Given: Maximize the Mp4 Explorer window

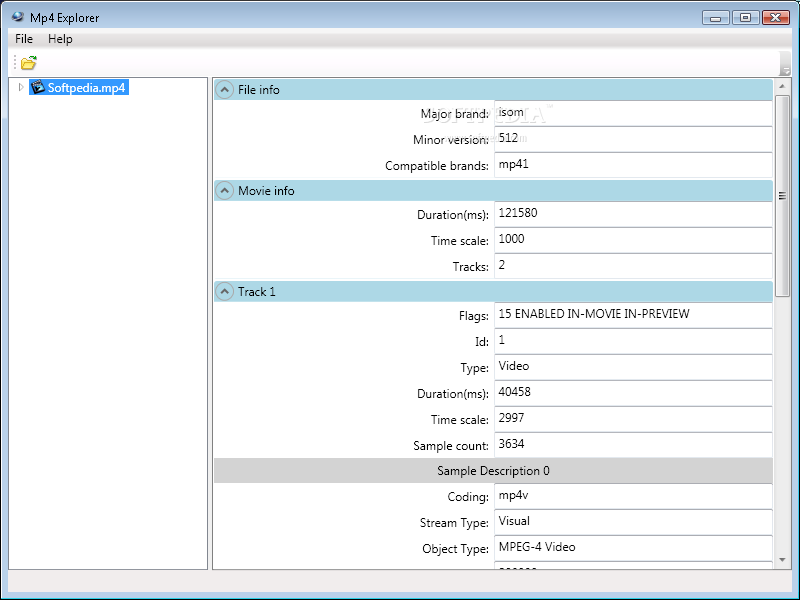Looking at the screenshot, I should pos(745,18).
